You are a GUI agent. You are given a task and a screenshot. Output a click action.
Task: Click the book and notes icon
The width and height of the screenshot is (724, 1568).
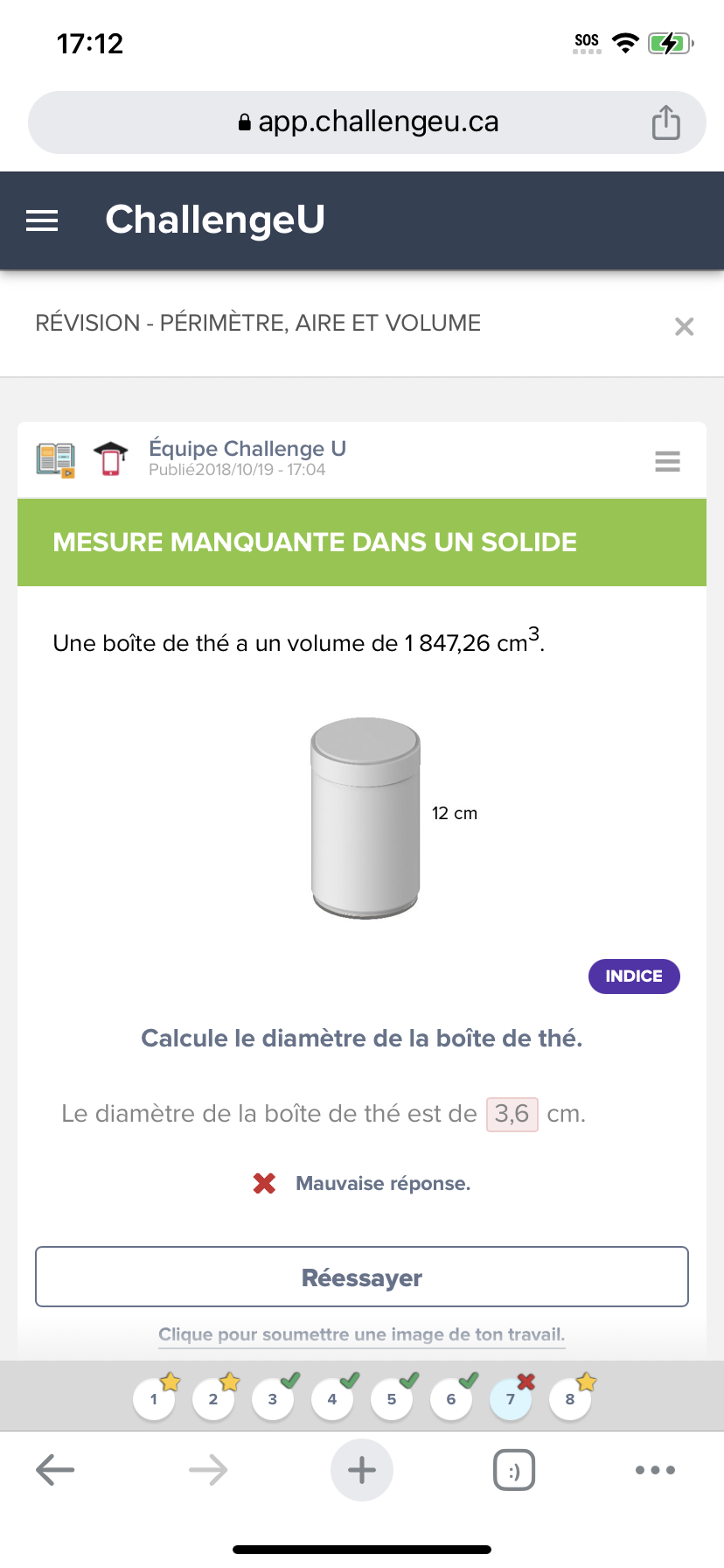point(56,459)
